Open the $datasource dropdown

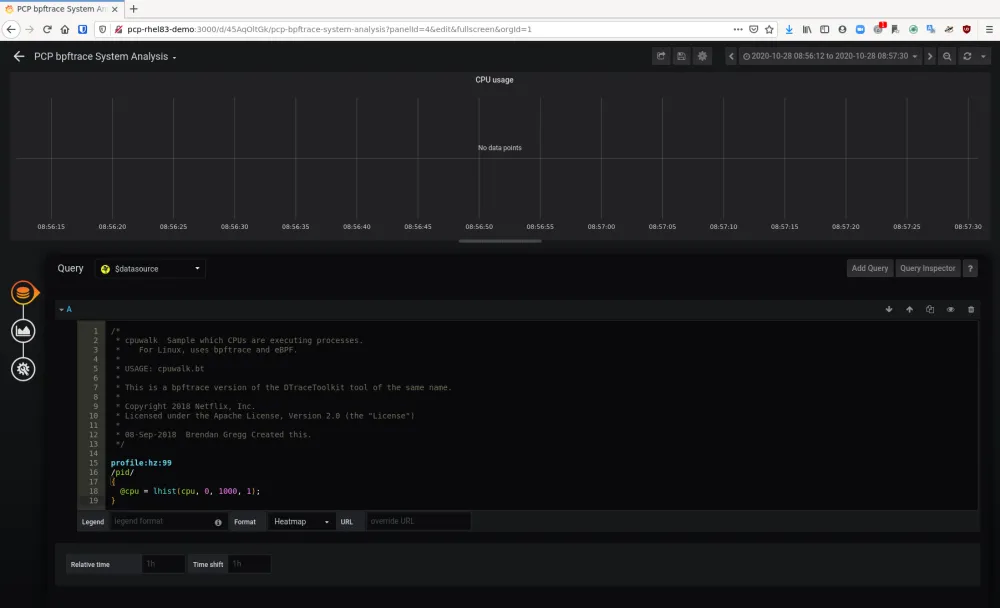click(150, 268)
